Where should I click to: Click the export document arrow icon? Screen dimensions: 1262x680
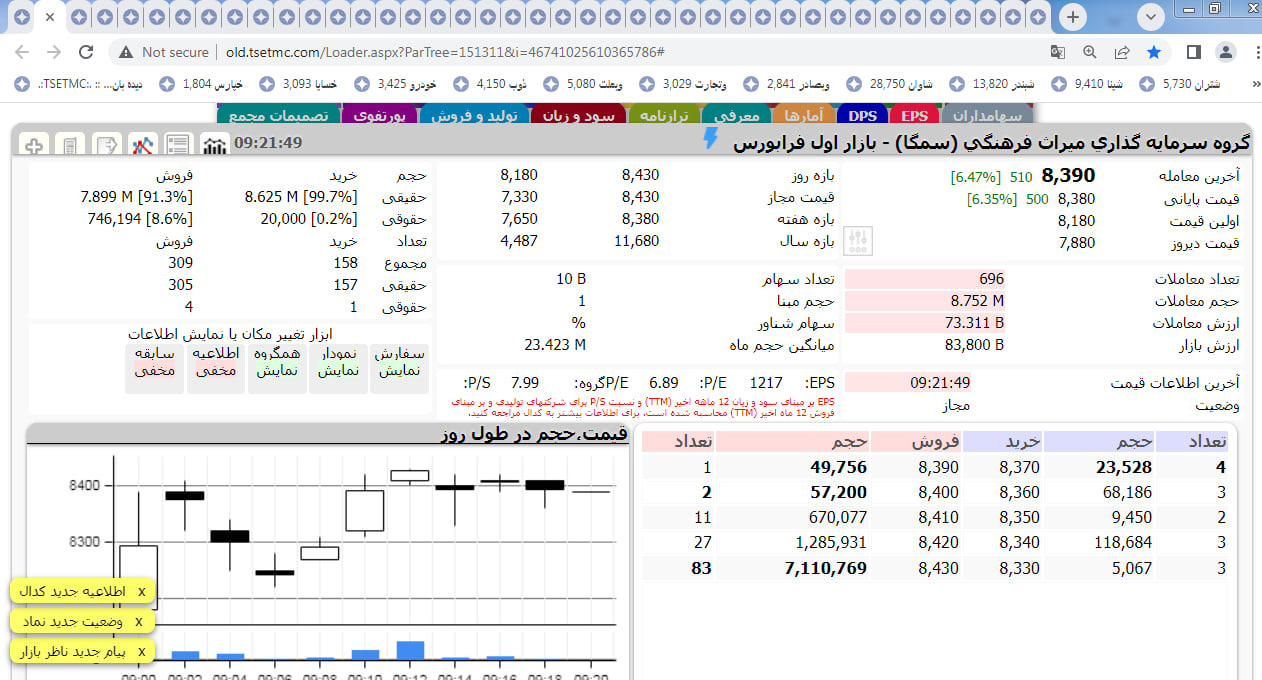click(106, 145)
